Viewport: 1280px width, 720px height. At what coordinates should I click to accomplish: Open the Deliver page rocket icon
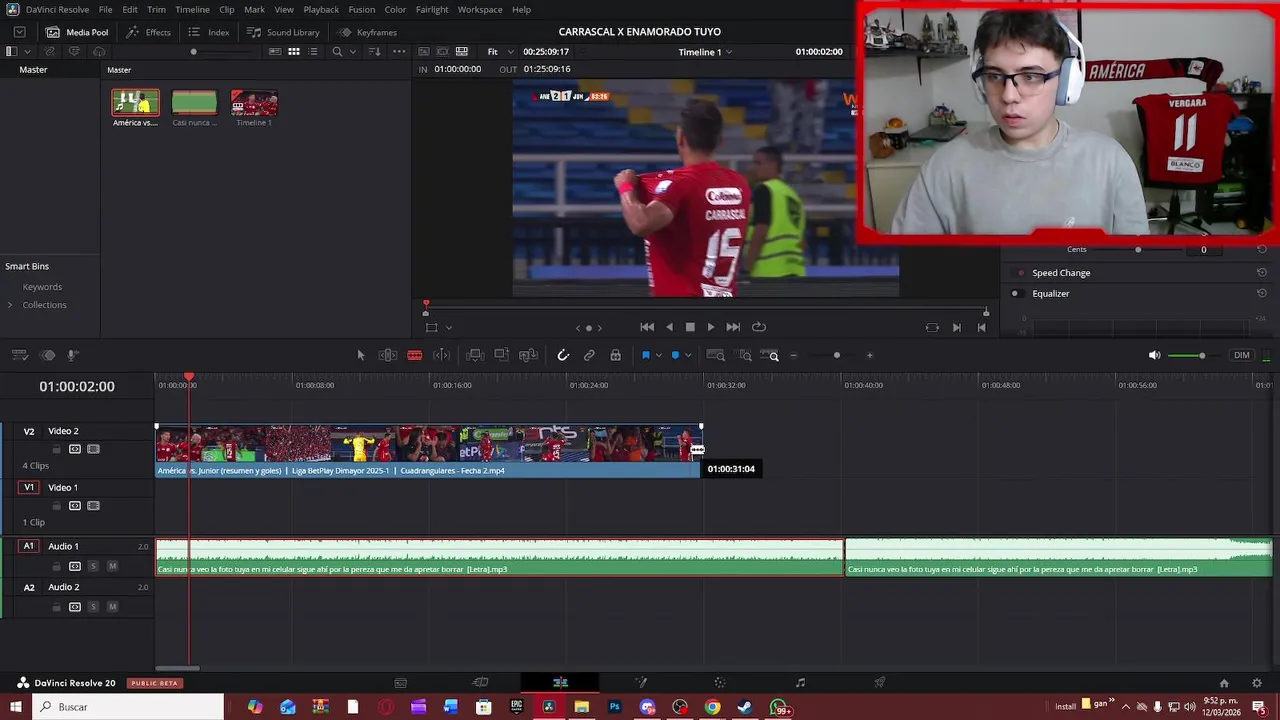point(880,683)
